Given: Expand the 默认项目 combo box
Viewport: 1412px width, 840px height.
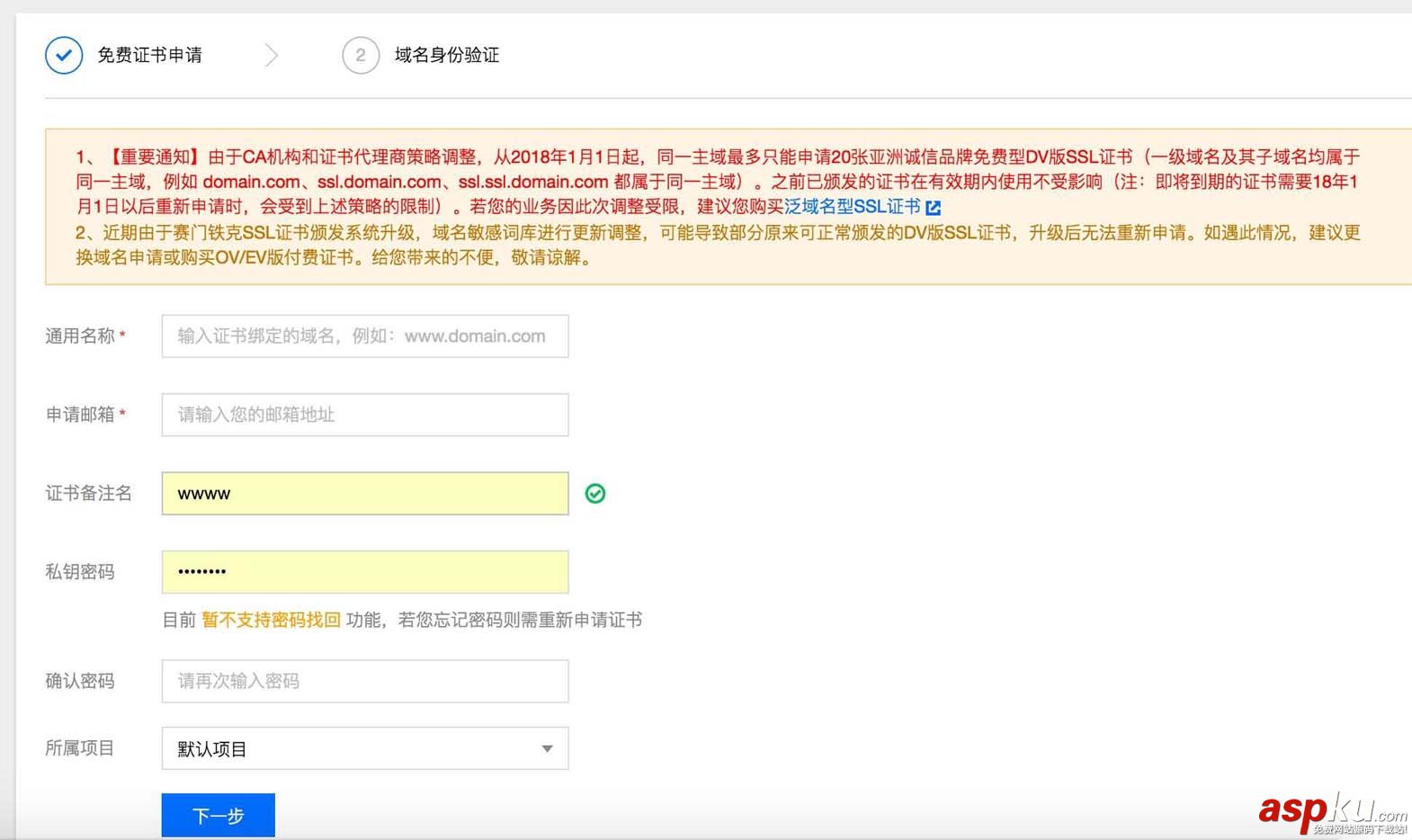Looking at the screenshot, I should pos(364,749).
